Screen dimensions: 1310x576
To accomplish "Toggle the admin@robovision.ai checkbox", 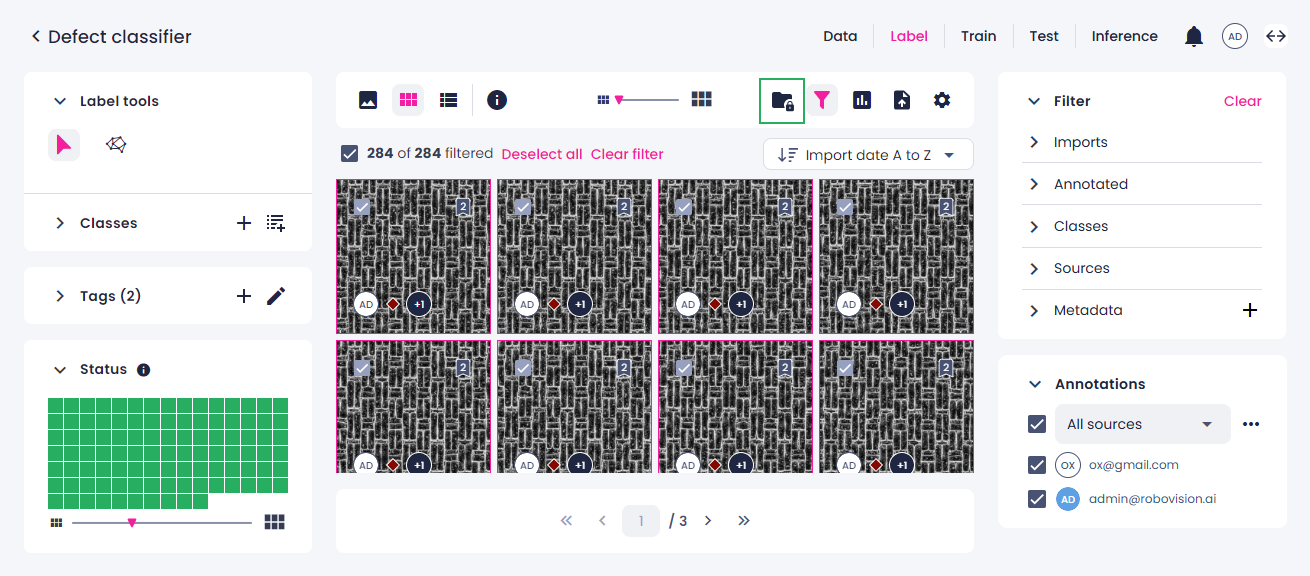I will pos(1037,498).
